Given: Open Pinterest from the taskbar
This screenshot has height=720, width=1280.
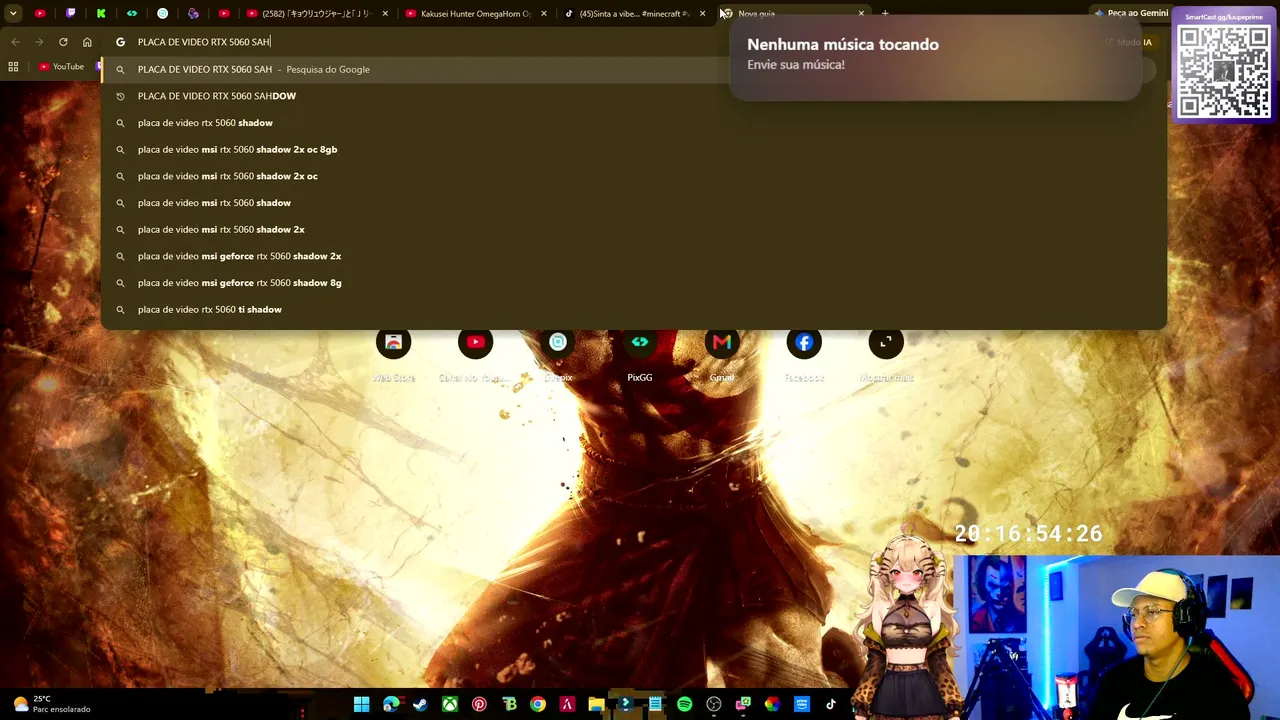Looking at the screenshot, I should tap(479, 704).
